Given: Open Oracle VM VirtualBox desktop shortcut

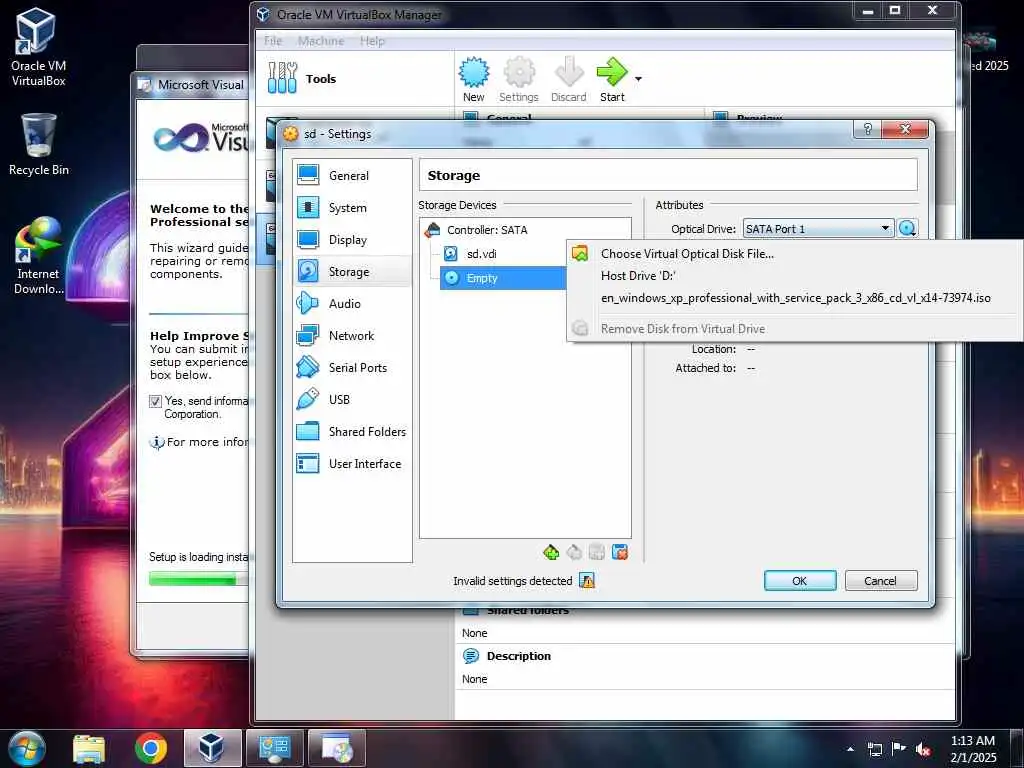Looking at the screenshot, I should click(38, 47).
